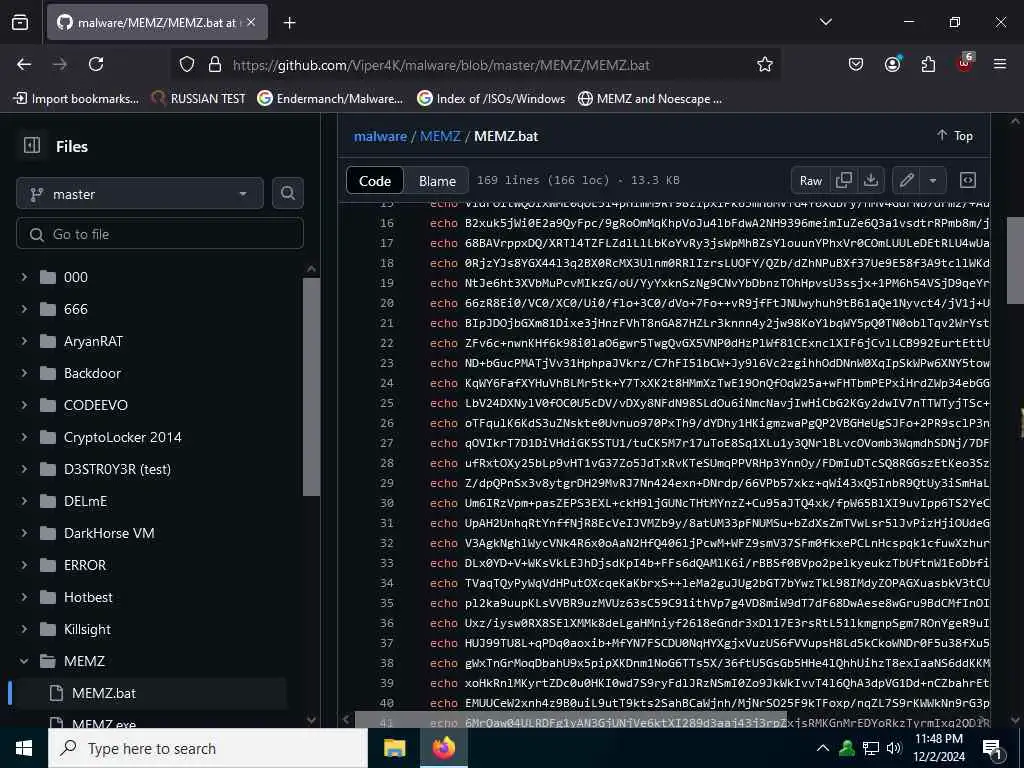Show hidden system tray icons
This screenshot has width=1024, height=768.
tap(823, 748)
